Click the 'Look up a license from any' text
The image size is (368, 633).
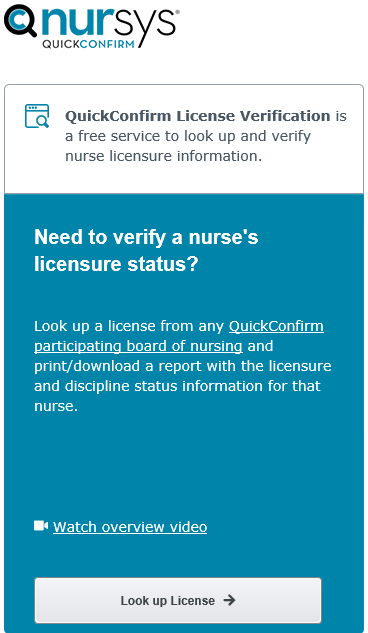129,326
